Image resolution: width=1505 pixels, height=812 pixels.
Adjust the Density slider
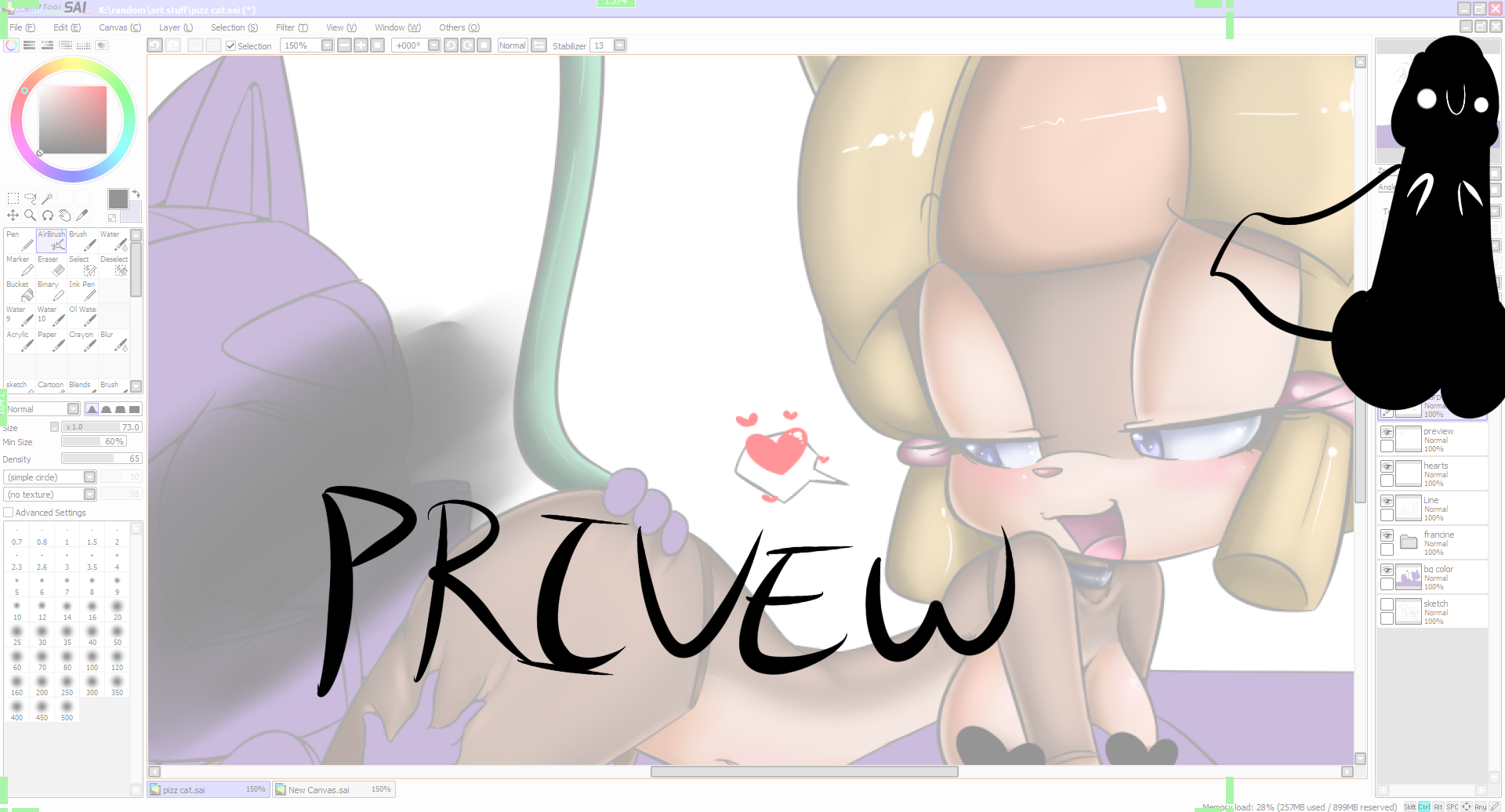point(102,459)
